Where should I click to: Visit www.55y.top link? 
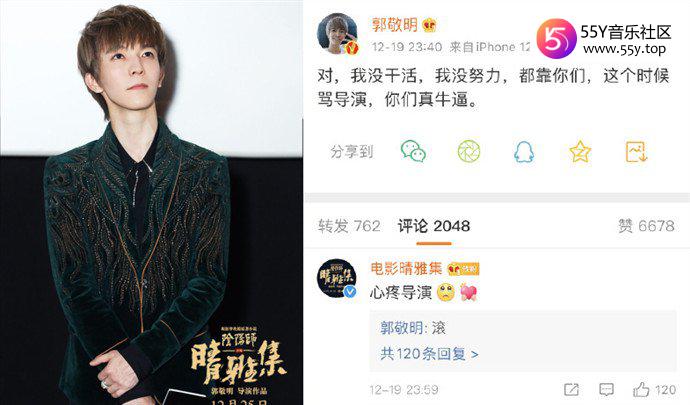coord(624,49)
